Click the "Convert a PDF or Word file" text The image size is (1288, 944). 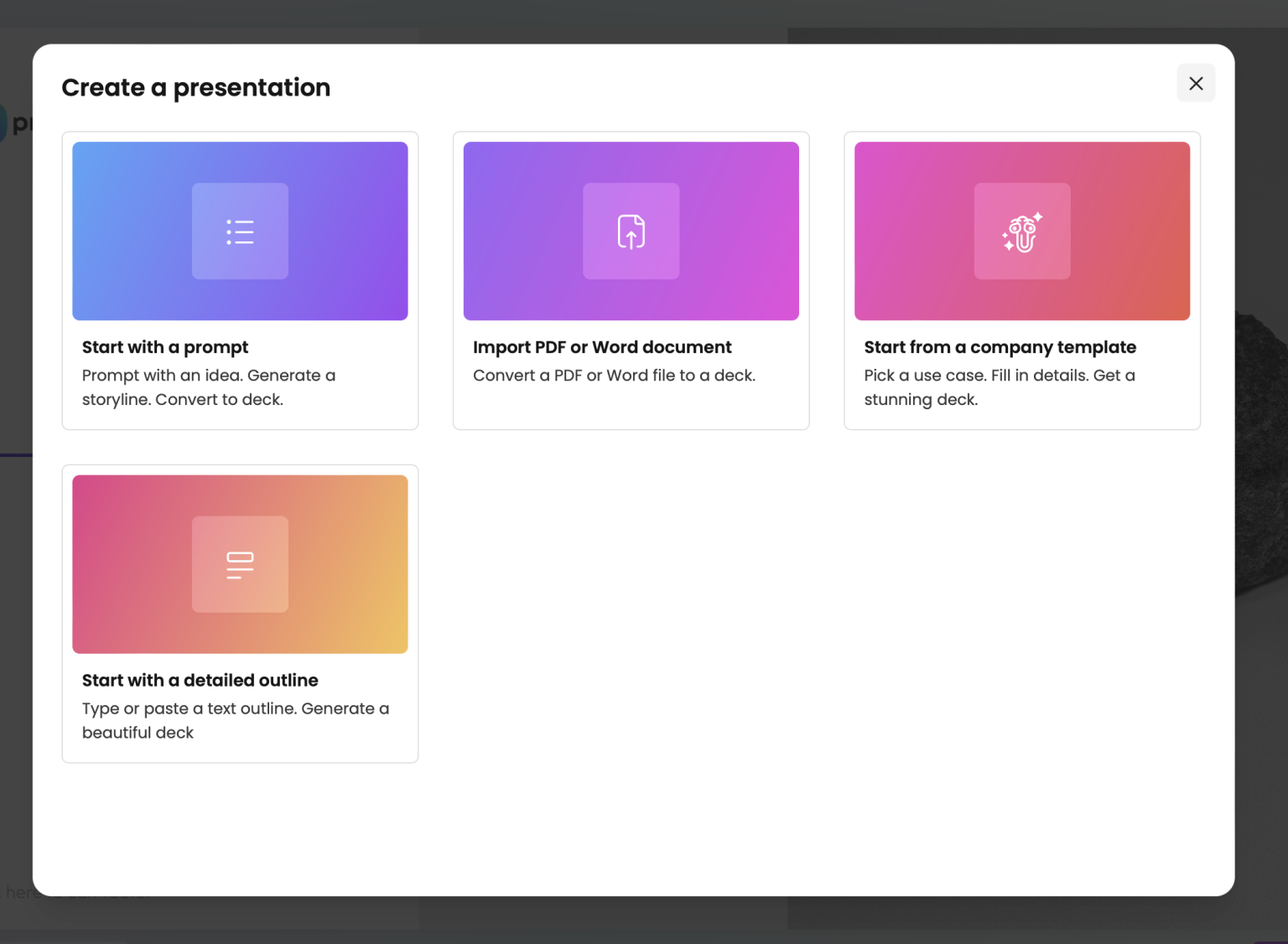click(614, 376)
